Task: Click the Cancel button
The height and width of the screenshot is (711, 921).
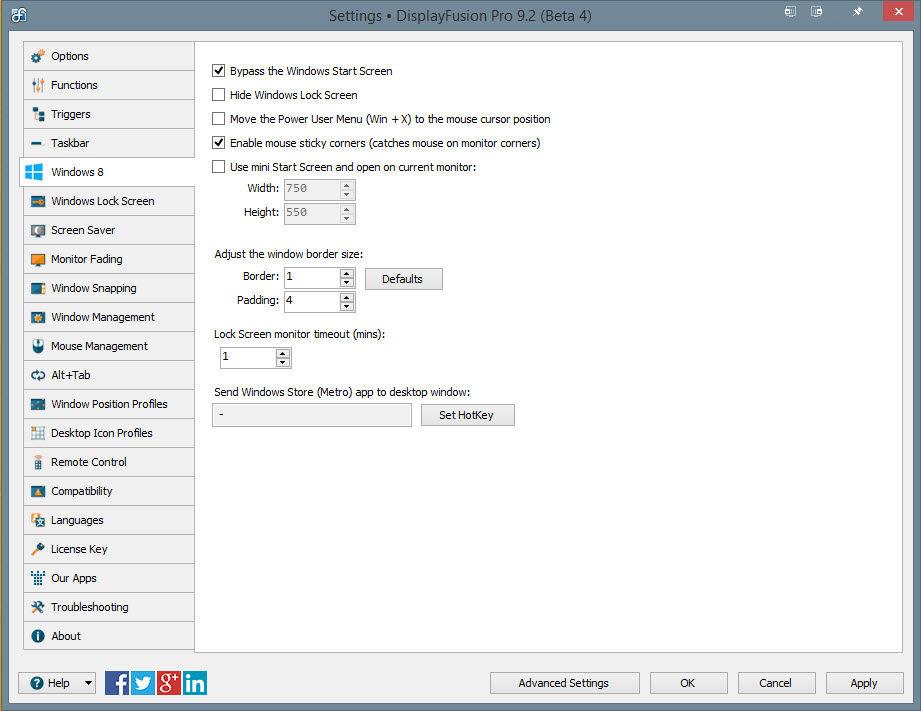Action: (777, 683)
